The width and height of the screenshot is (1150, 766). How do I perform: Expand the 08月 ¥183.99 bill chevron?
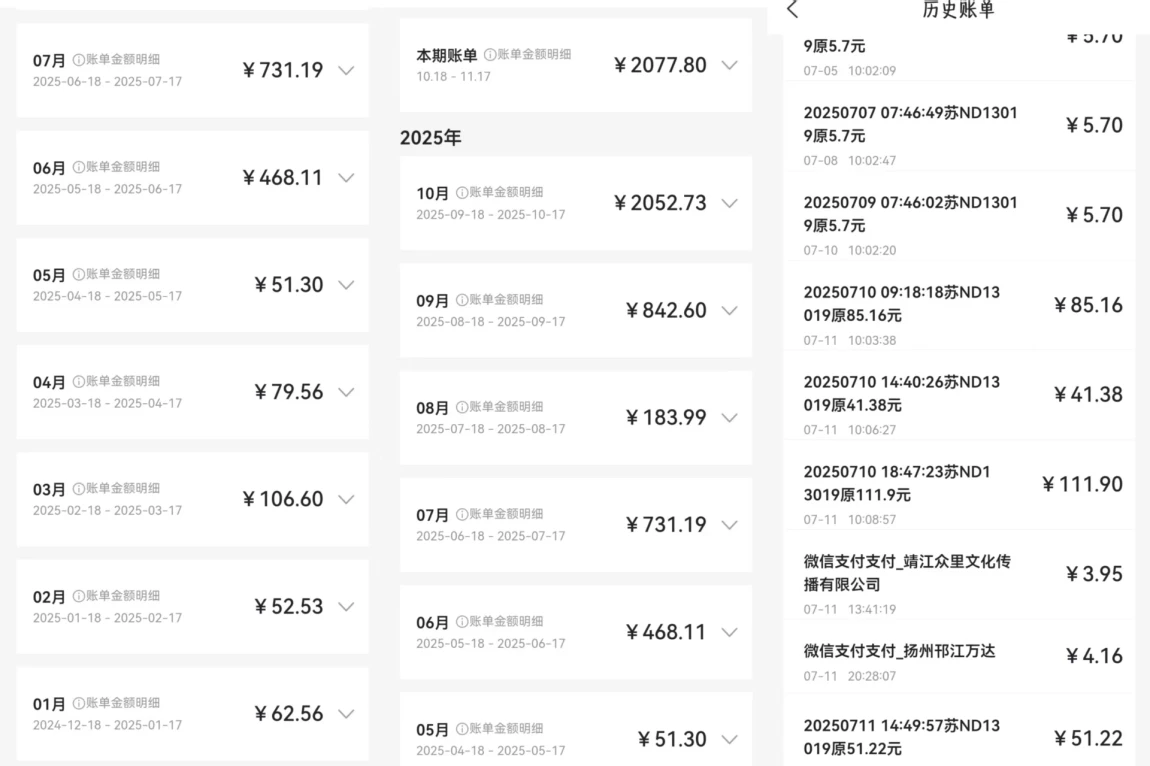[x=729, y=417]
